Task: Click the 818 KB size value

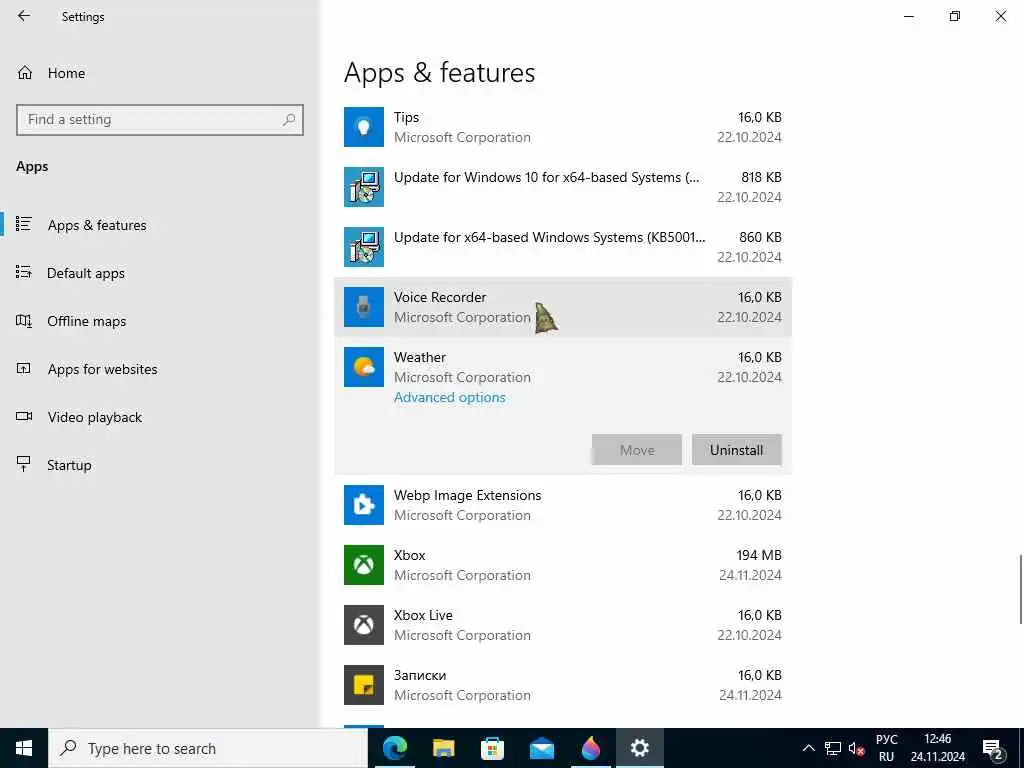Action: (761, 177)
